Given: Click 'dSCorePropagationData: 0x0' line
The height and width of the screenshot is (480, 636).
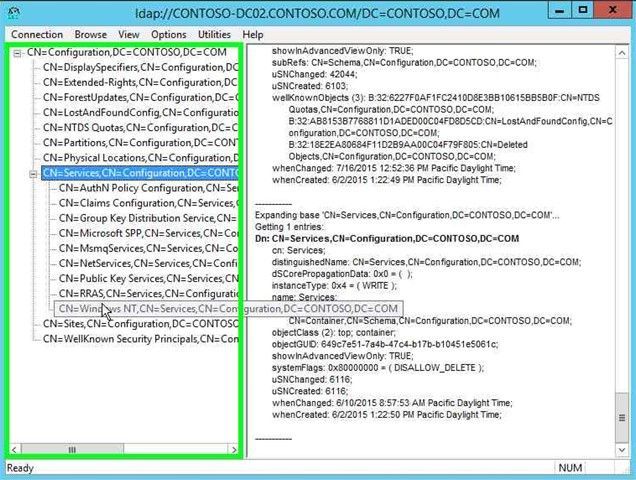Looking at the screenshot, I should (x=342, y=274).
